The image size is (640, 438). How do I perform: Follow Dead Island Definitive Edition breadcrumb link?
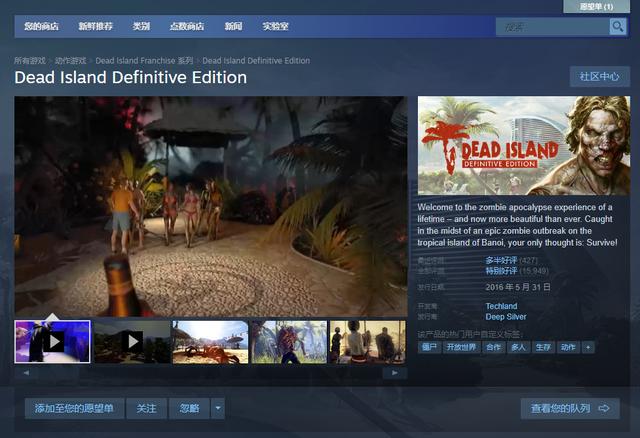coord(256,61)
